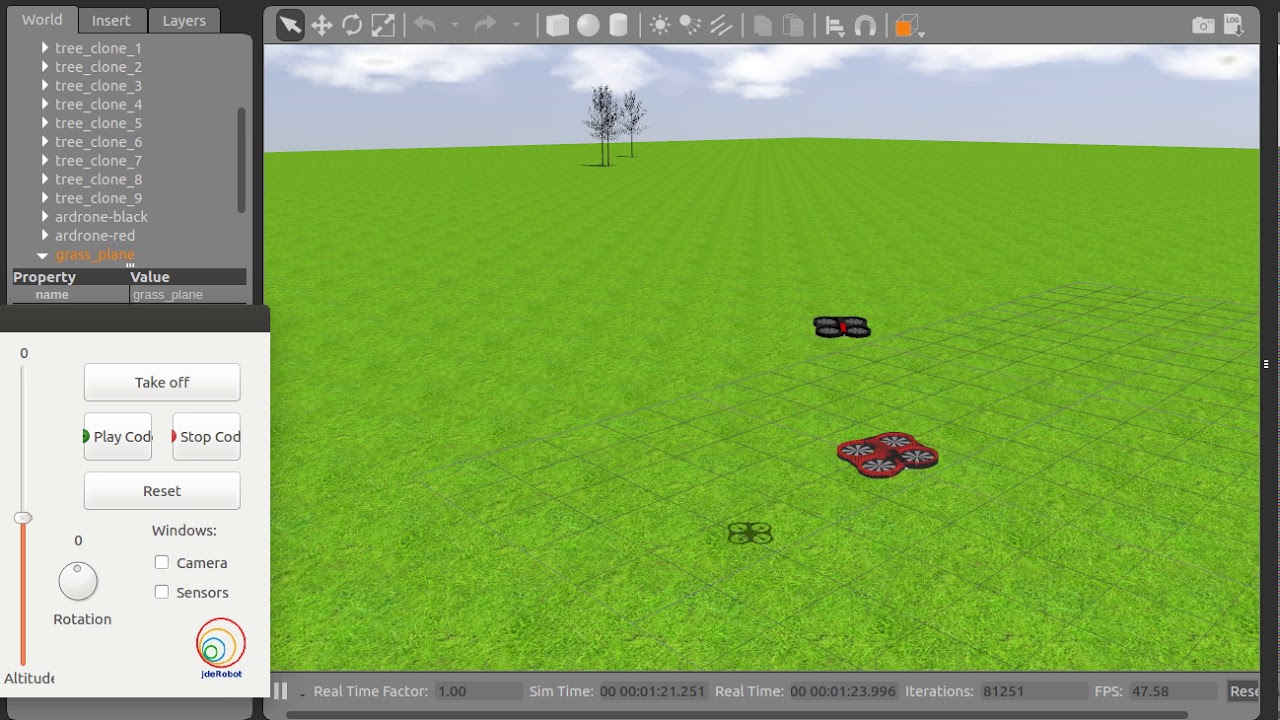The height and width of the screenshot is (720, 1280).
Task: Insert a cylinder shape
Action: pos(618,26)
